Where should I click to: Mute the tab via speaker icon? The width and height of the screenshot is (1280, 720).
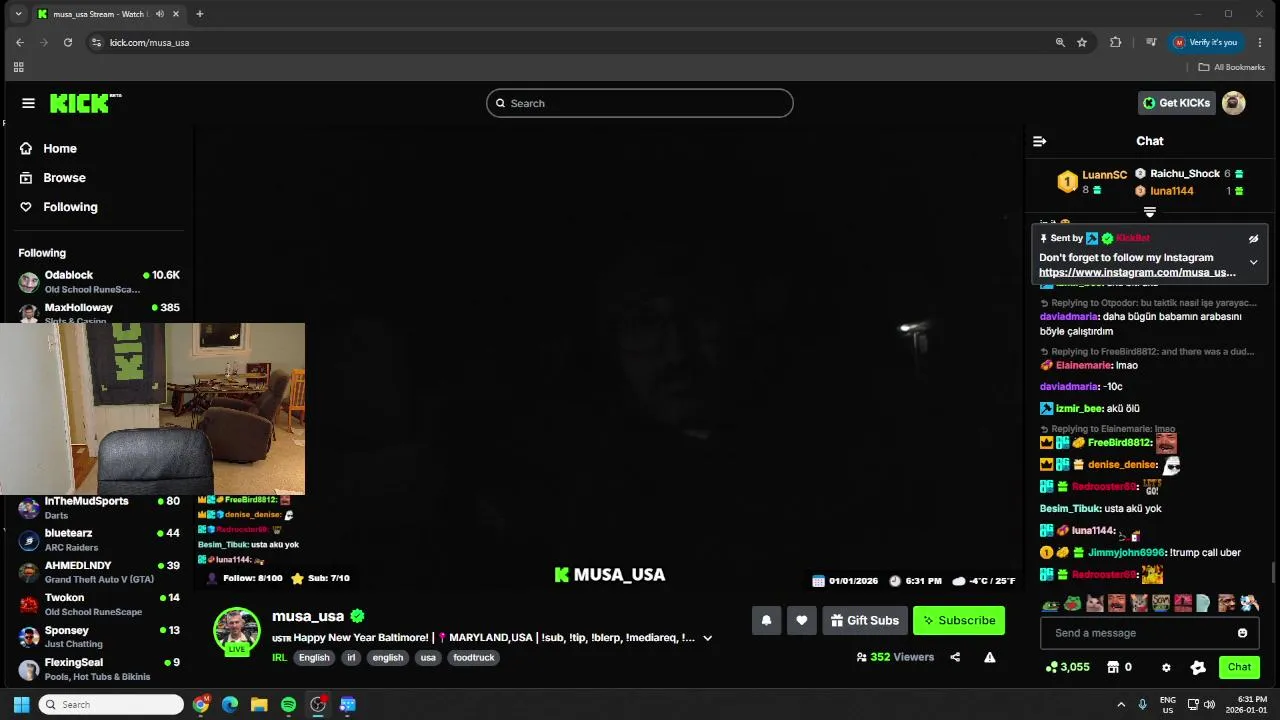pos(159,14)
